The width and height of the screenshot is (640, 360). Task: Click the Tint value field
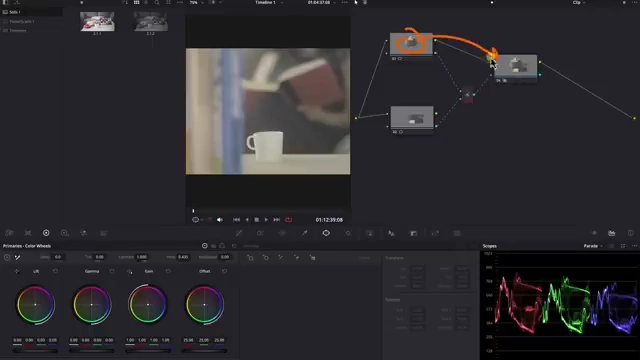(x=100, y=257)
